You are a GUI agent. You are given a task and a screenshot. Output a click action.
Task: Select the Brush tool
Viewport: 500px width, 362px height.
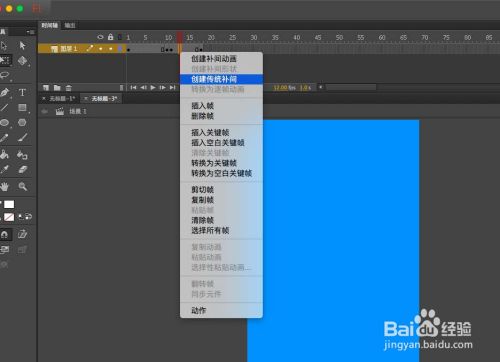coord(22,137)
